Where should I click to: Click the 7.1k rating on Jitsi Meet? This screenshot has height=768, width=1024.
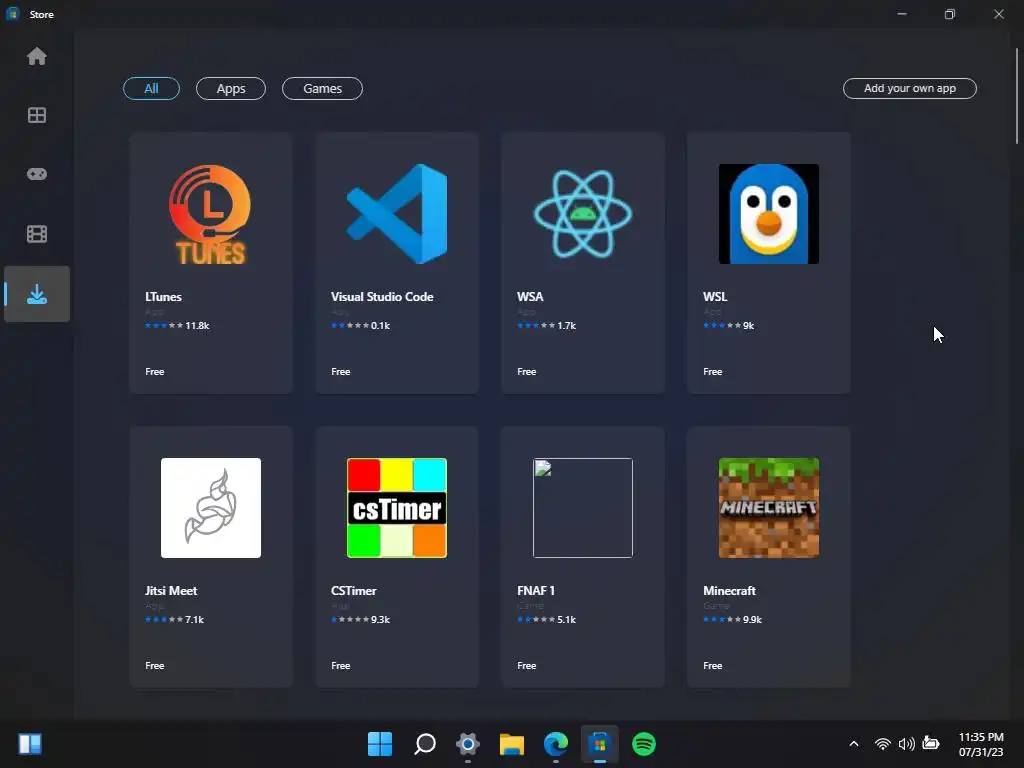[195, 619]
